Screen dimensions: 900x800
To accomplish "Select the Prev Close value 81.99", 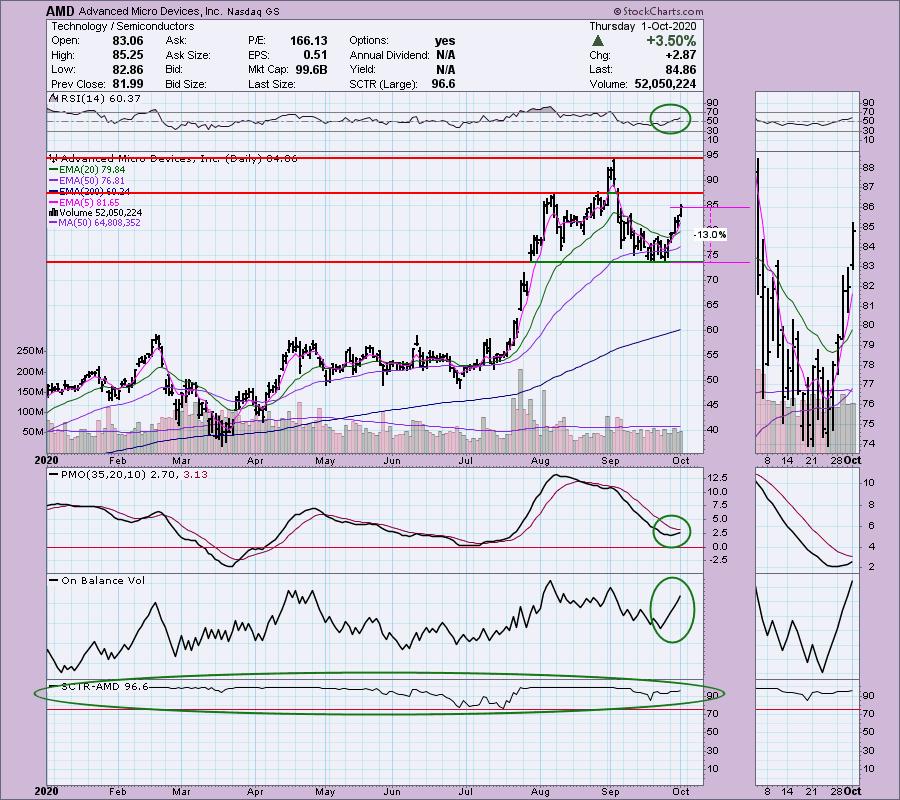I will [128, 84].
